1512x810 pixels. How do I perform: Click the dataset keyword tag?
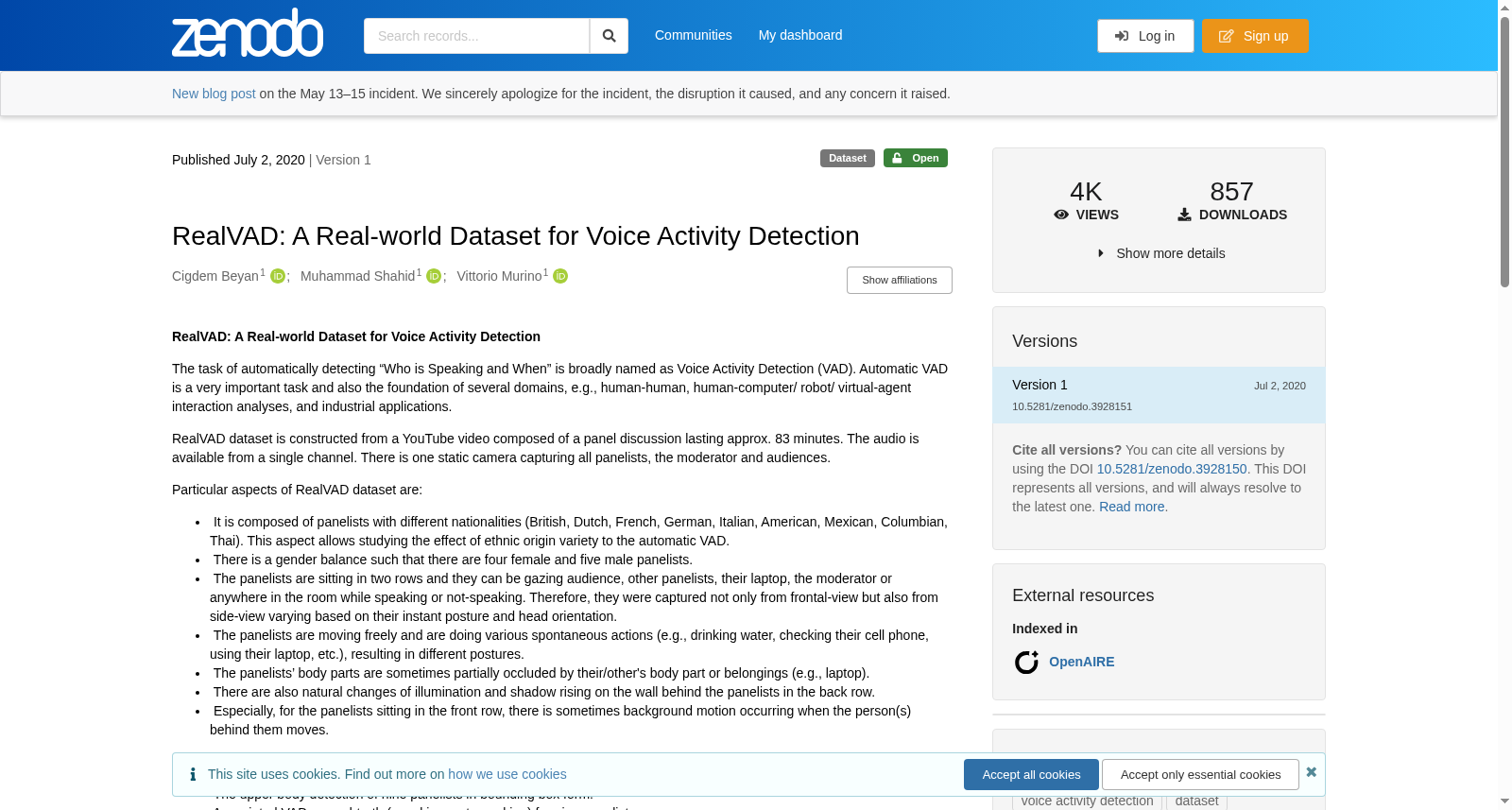1196,801
